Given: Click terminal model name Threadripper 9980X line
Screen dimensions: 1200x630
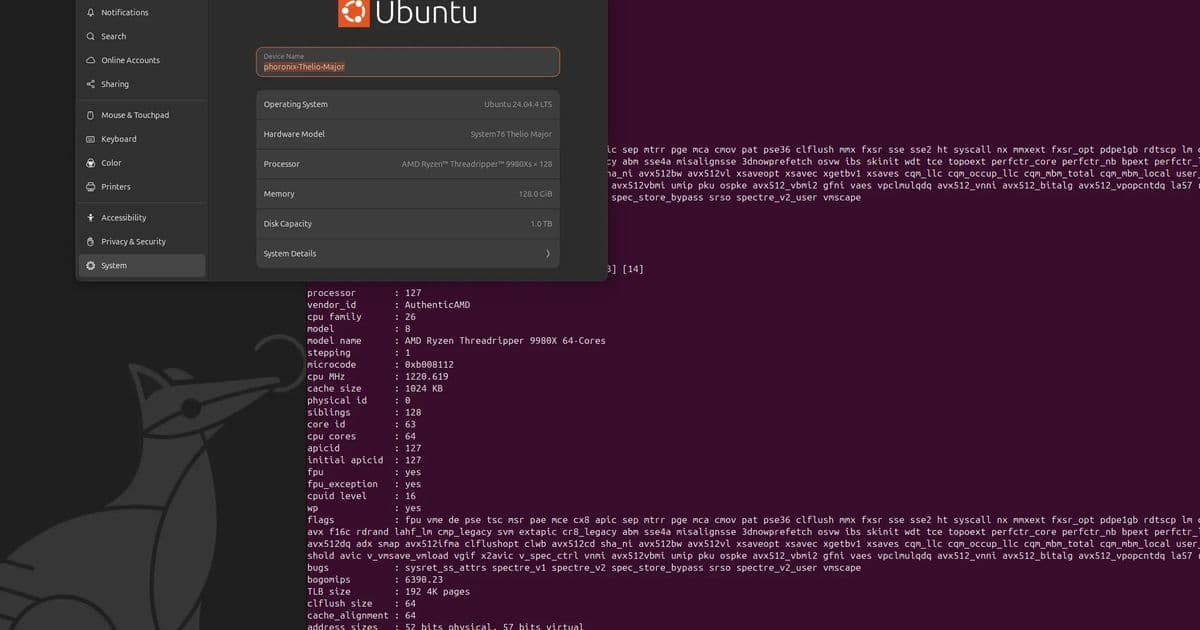Looking at the screenshot, I should (456, 341).
